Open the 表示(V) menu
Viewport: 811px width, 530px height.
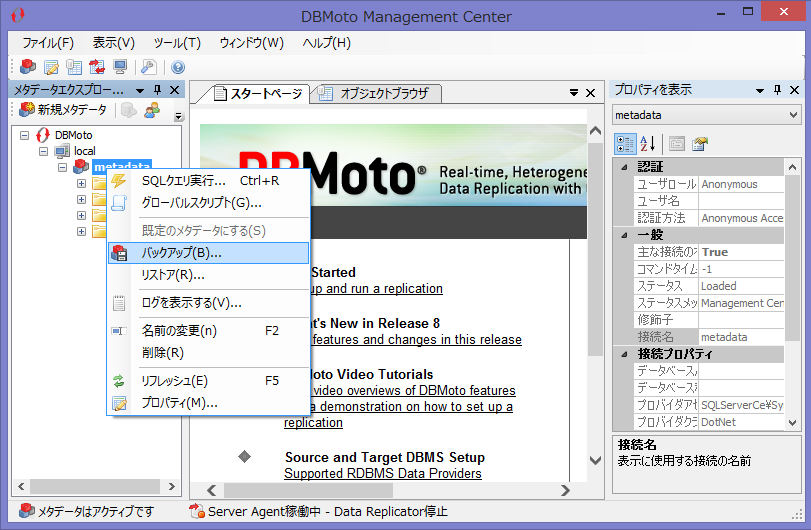click(113, 43)
